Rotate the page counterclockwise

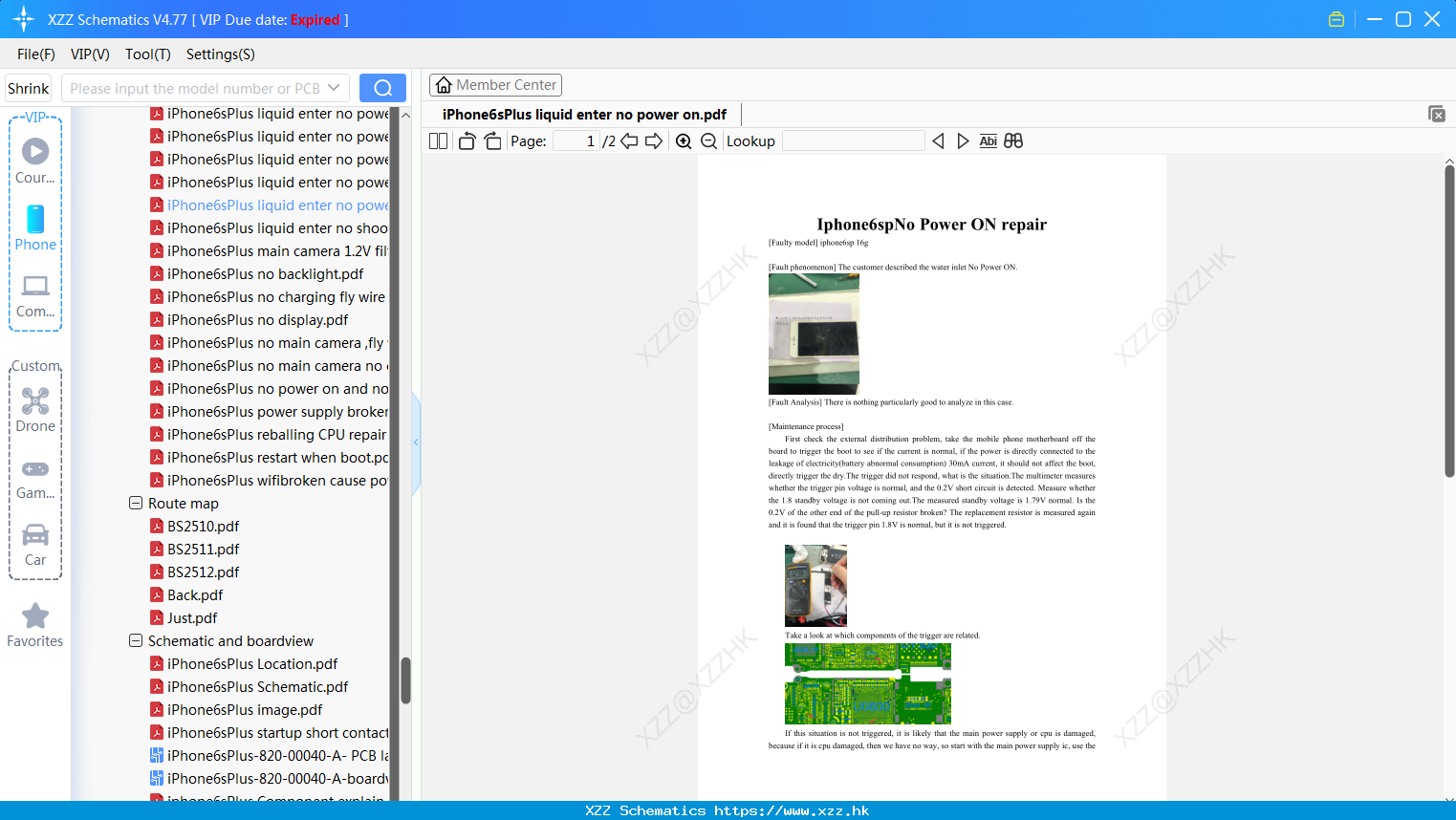pyautogui.click(x=467, y=141)
